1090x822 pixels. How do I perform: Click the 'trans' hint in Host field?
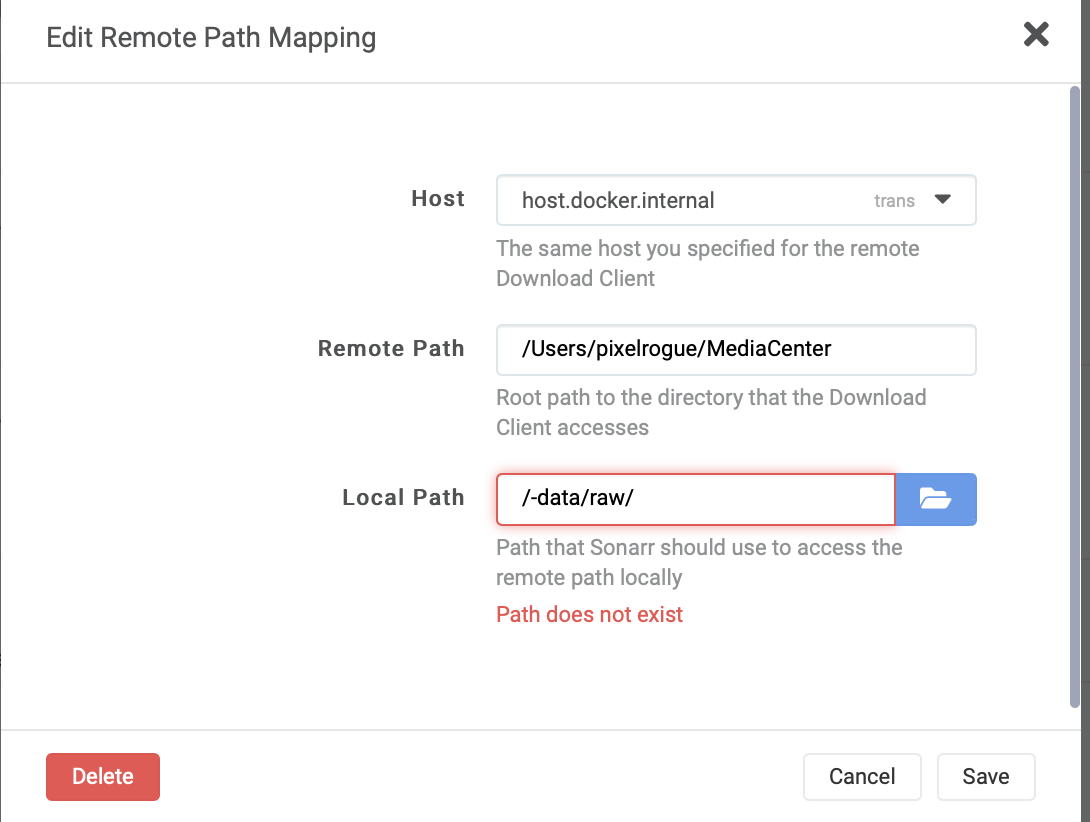point(894,201)
